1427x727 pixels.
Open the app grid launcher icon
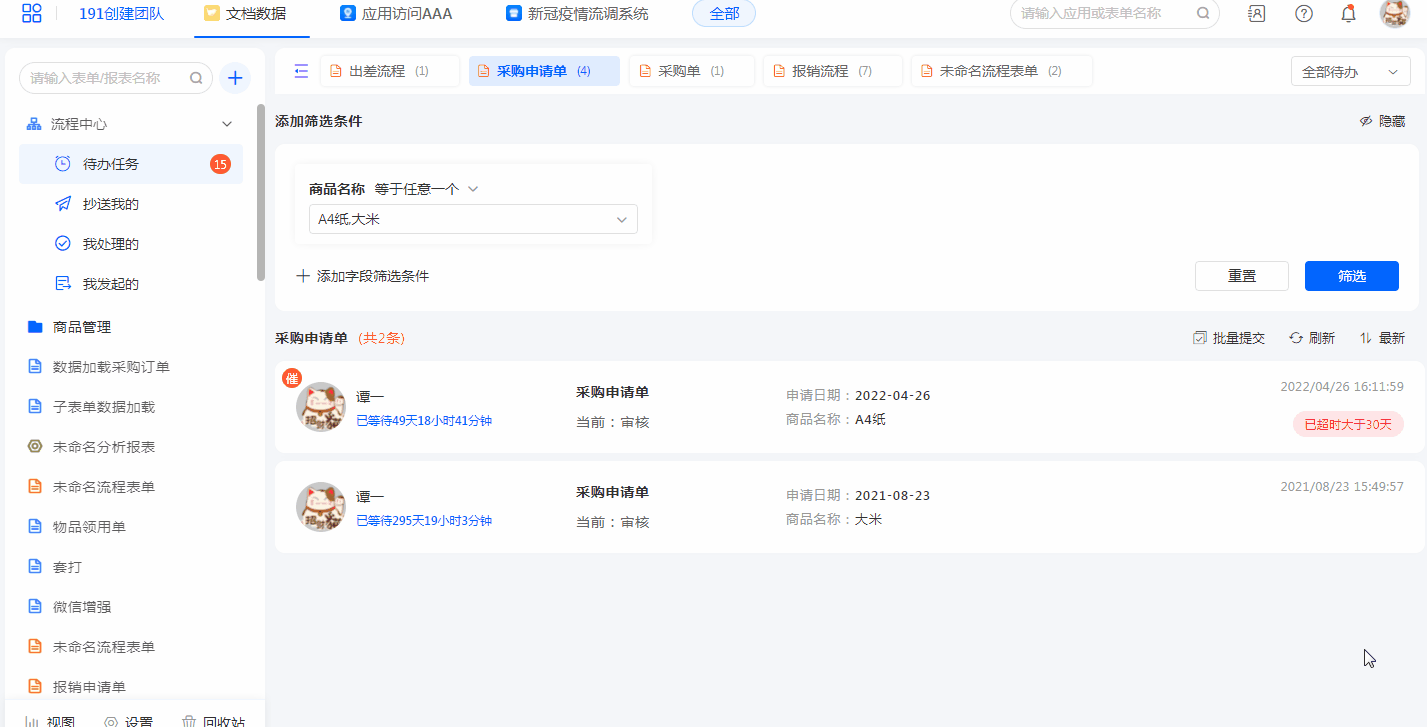click(x=32, y=14)
